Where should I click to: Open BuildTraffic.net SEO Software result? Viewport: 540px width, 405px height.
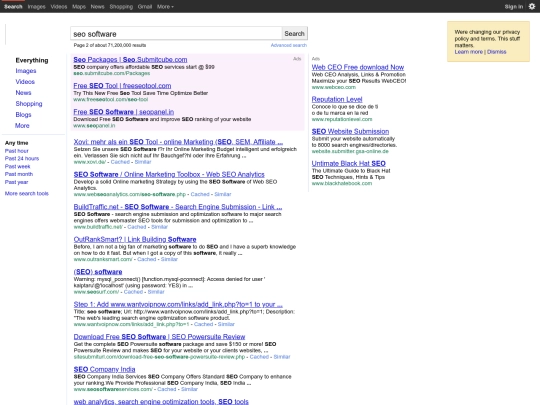[178, 207]
